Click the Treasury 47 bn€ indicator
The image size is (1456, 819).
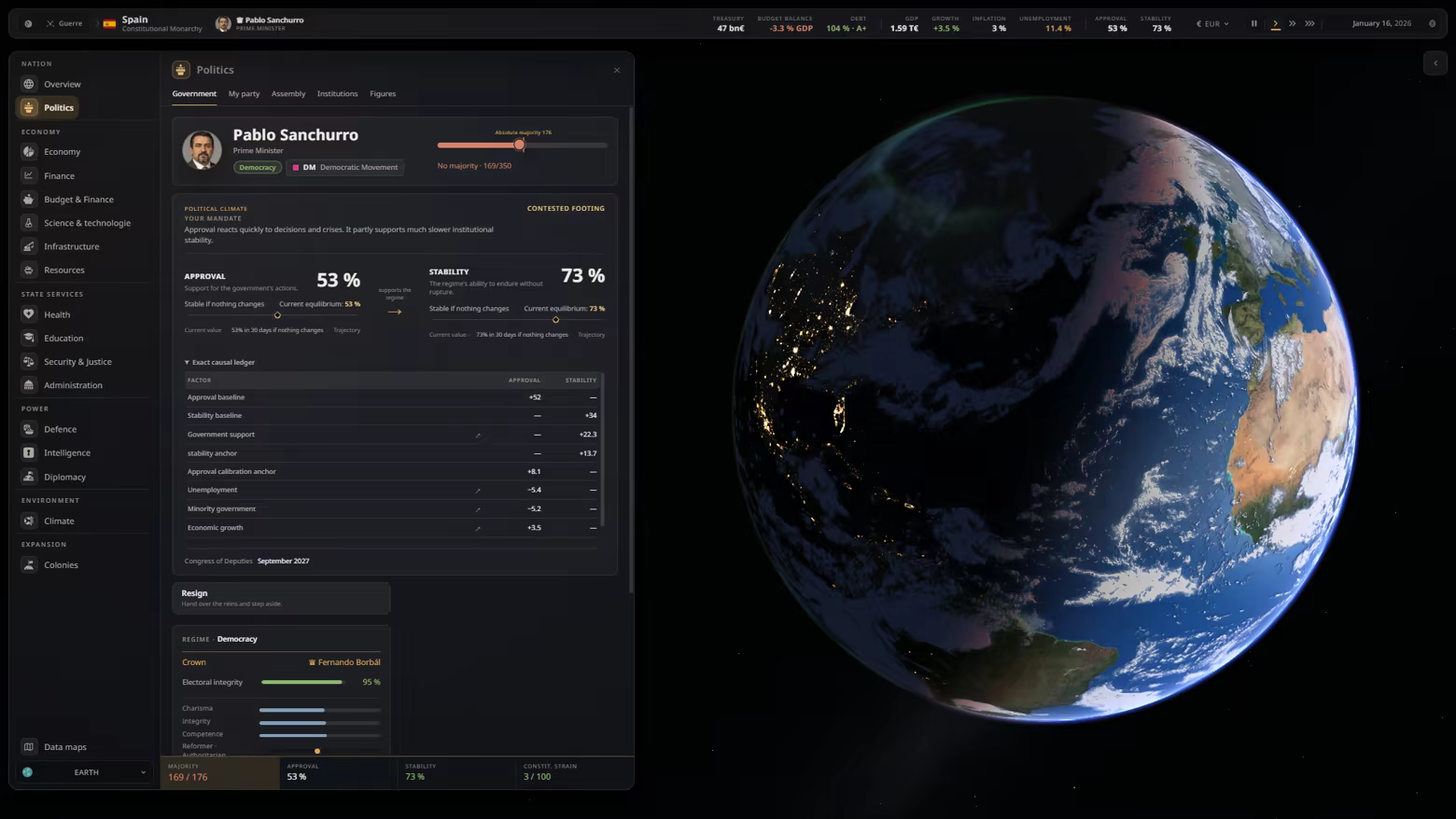tap(729, 23)
